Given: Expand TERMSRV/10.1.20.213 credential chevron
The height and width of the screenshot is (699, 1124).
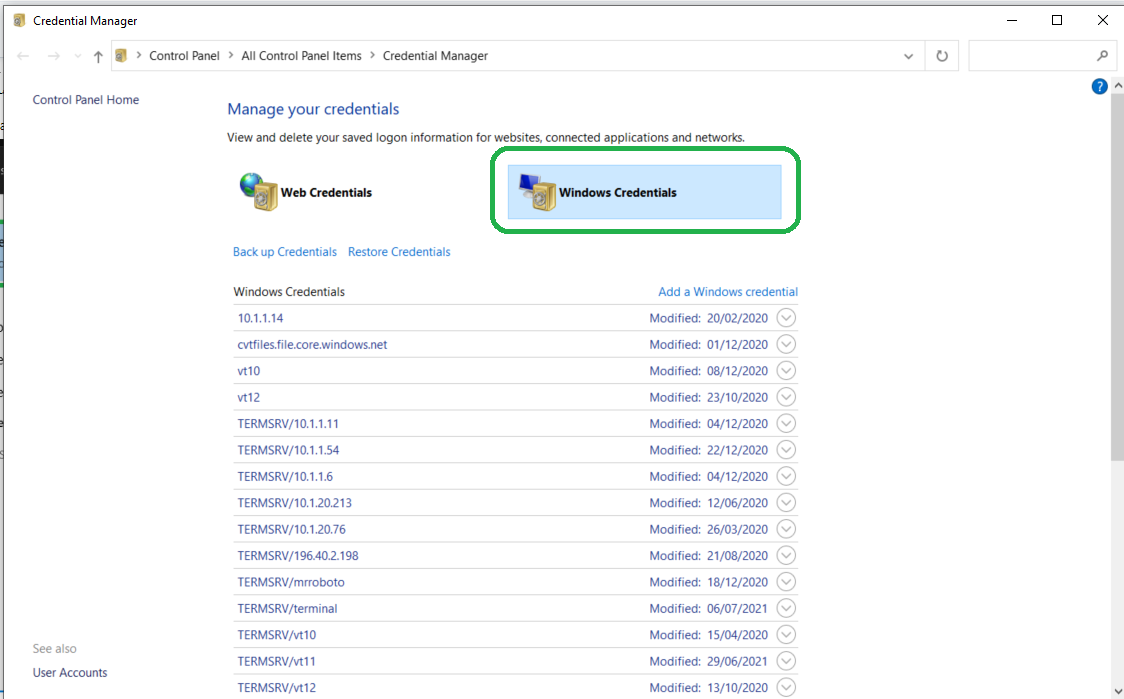Looking at the screenshot, I should (x=786, y=503).
